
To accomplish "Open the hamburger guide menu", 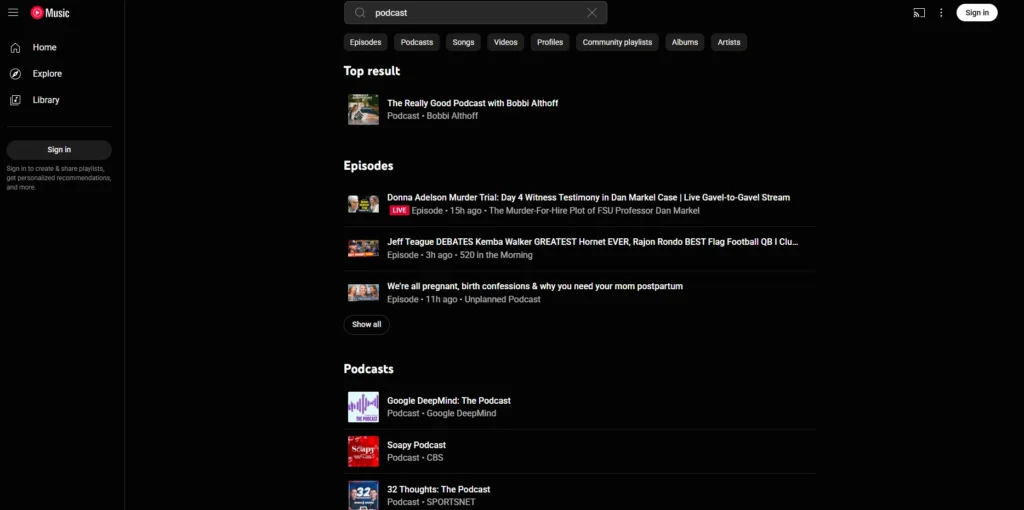I will [13, 12].
